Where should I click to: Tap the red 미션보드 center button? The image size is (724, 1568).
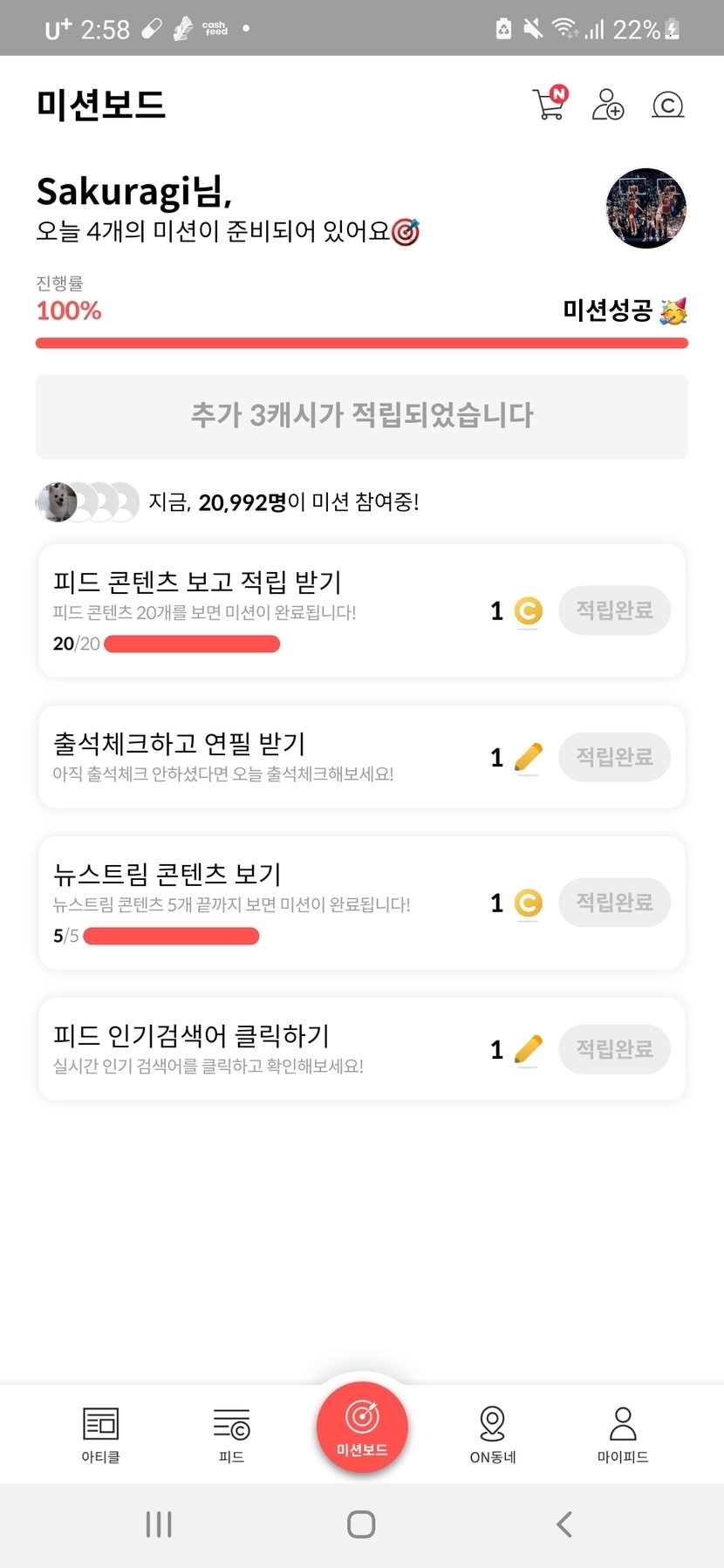(362, 1427)
